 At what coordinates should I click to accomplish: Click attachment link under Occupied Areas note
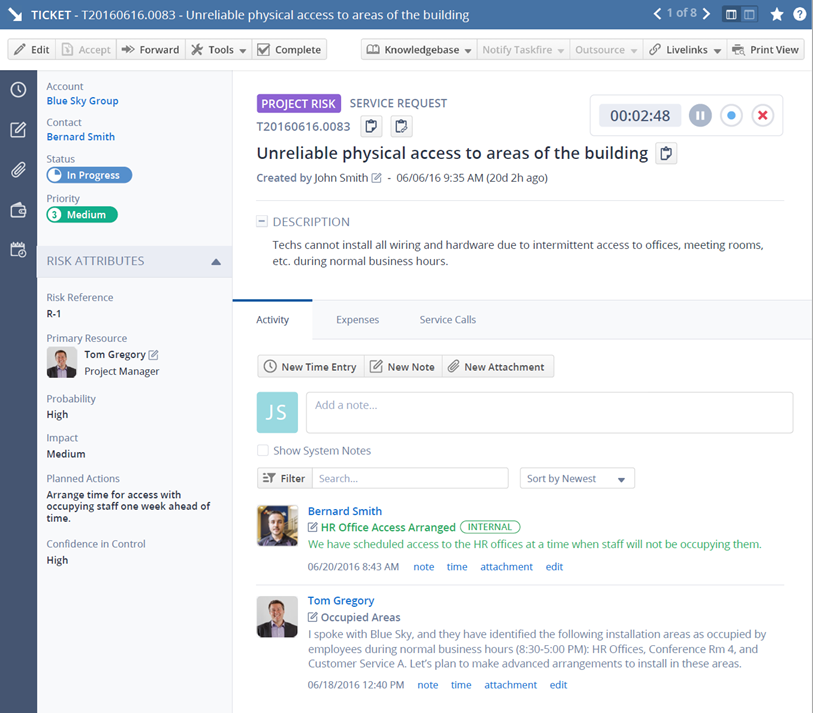tap(510, 685)
